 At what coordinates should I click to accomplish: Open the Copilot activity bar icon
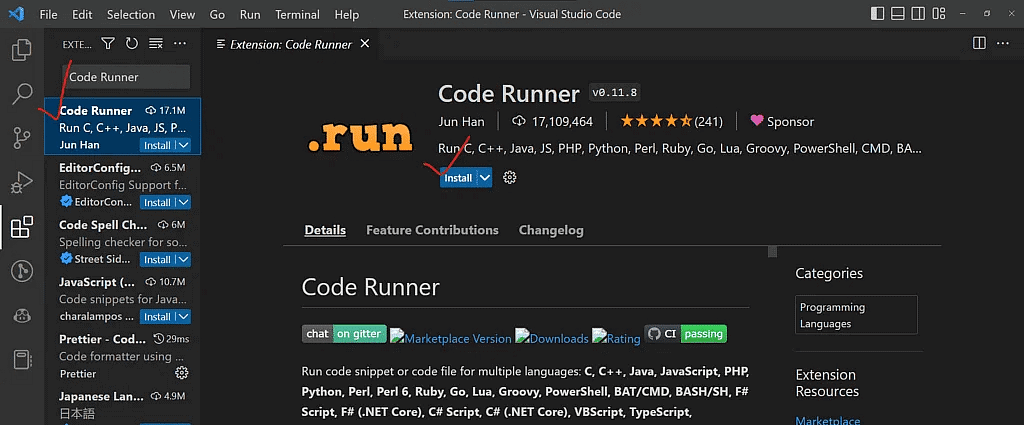[x=22, y=315]
